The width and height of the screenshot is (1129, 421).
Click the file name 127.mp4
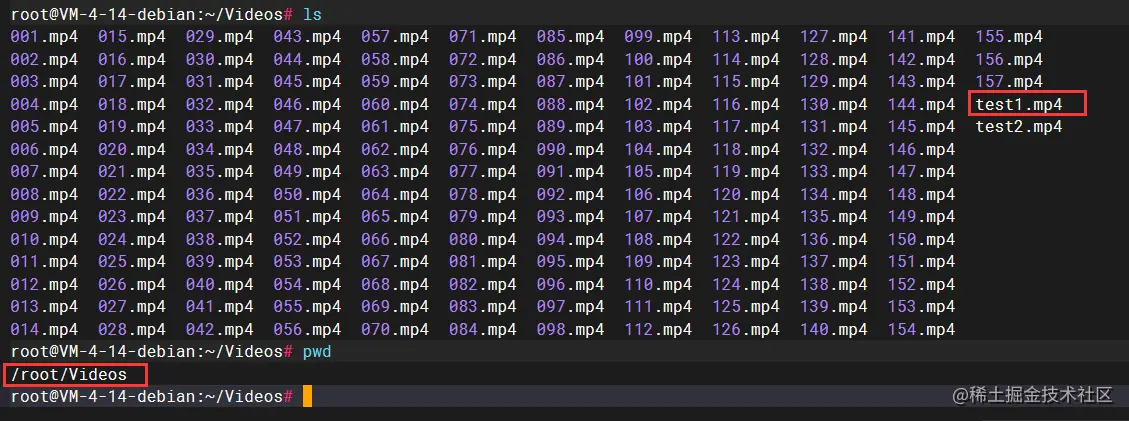[834, 37]
